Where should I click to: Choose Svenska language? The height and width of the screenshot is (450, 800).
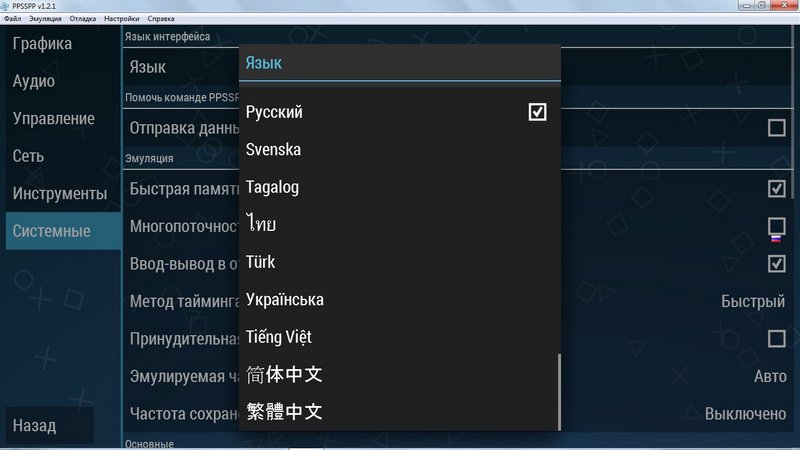pyautogui.click(x=399, y=149)
